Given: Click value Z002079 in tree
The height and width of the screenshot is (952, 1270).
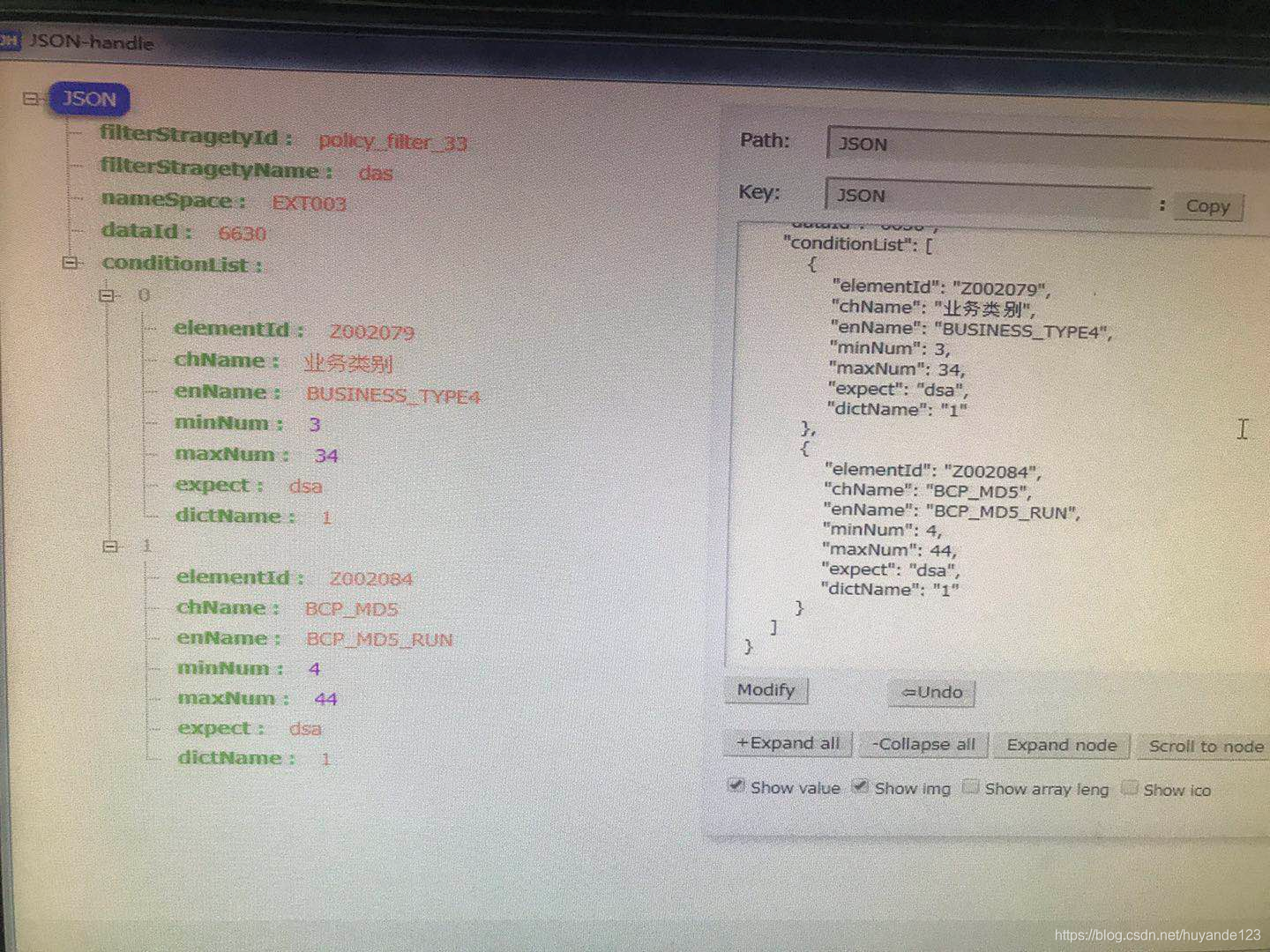Looking at the screenshot, I should (x=371, y=332).
